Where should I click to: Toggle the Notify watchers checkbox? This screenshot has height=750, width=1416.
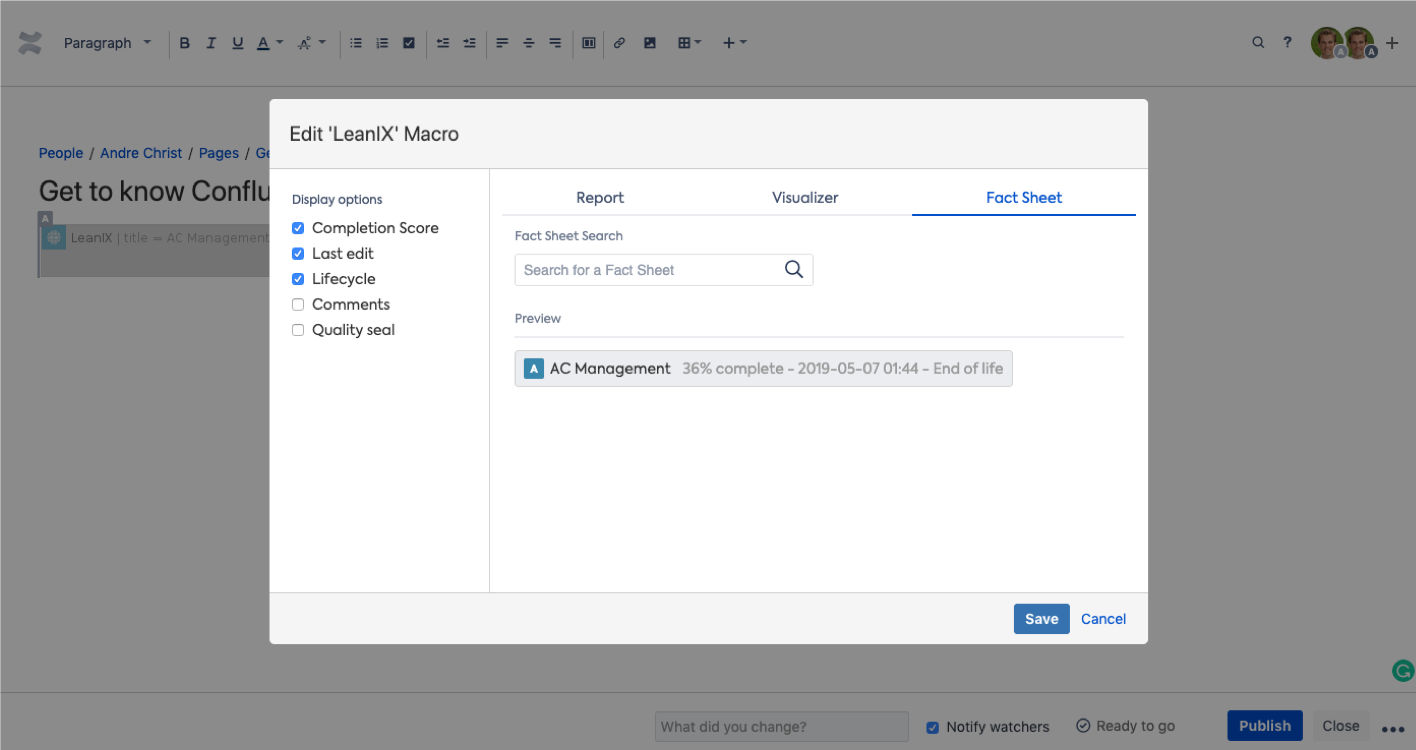[933, 727]
